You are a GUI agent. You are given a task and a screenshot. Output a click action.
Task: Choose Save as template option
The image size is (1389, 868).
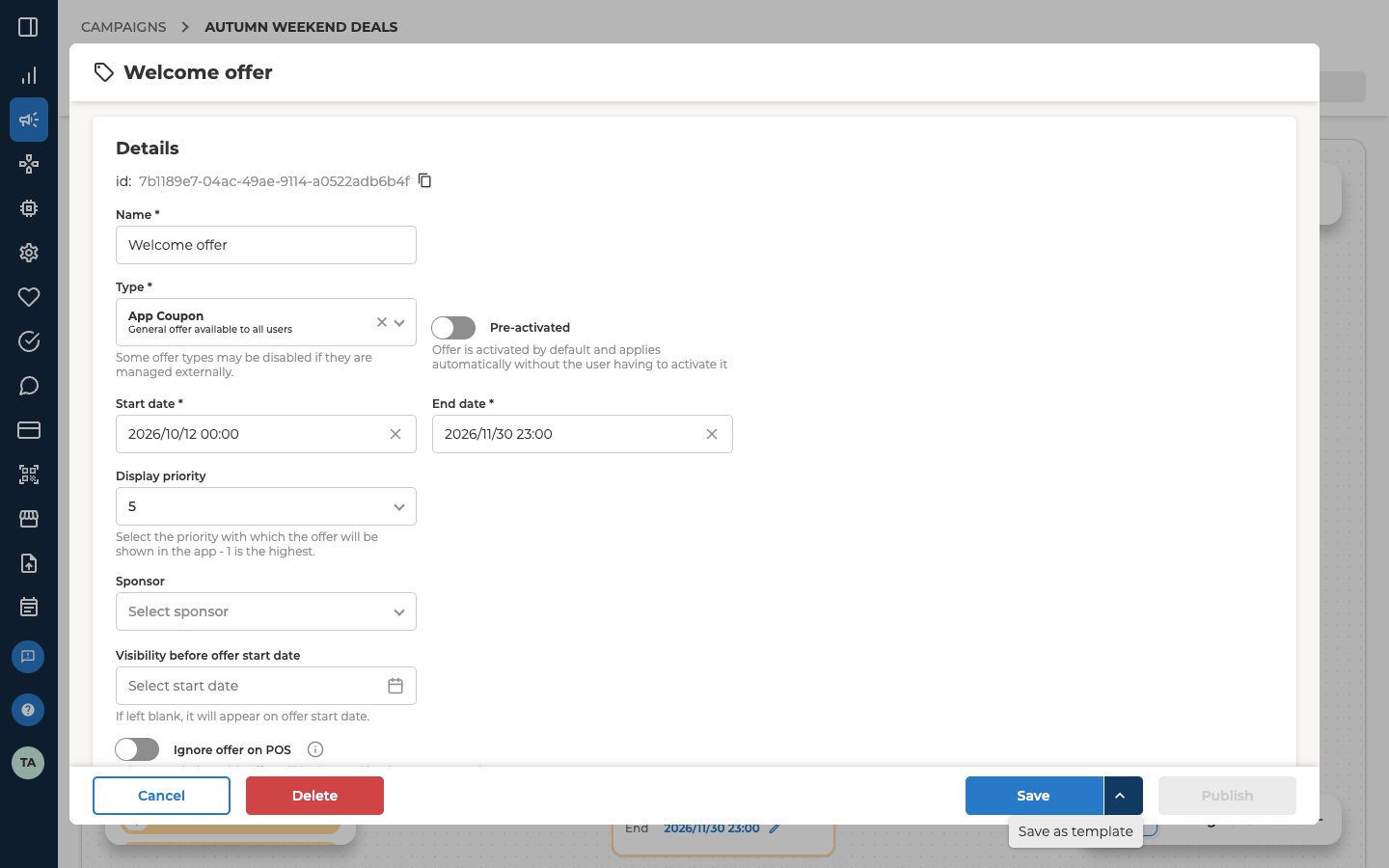pyautogui.click(x=1076, y=831)
